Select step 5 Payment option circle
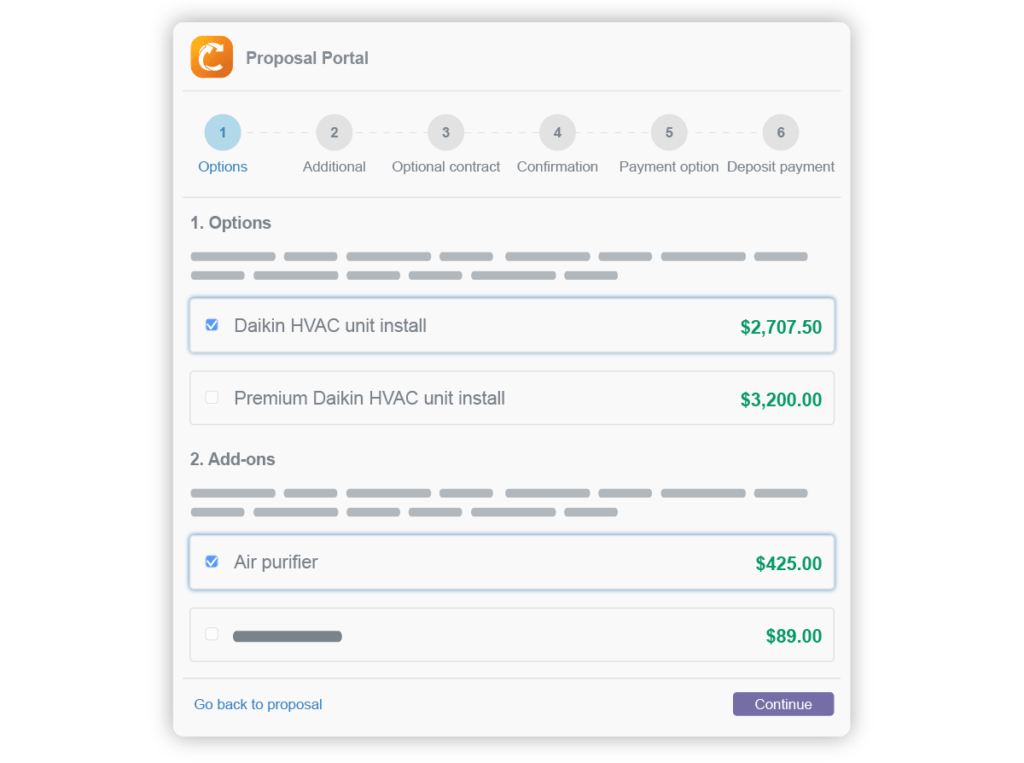Screen dimensions: 1024x763 tap(669, 132)
